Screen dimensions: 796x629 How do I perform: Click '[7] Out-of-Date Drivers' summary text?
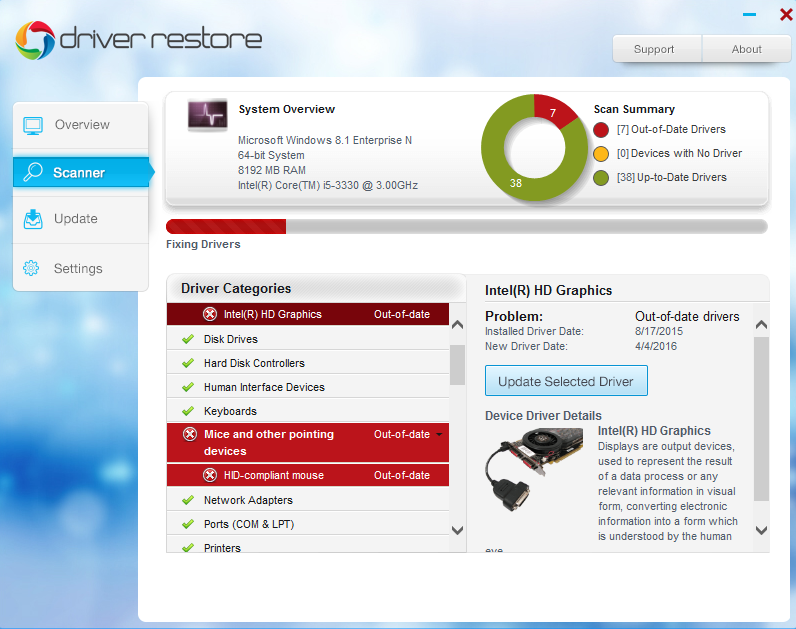coord(671,129)
